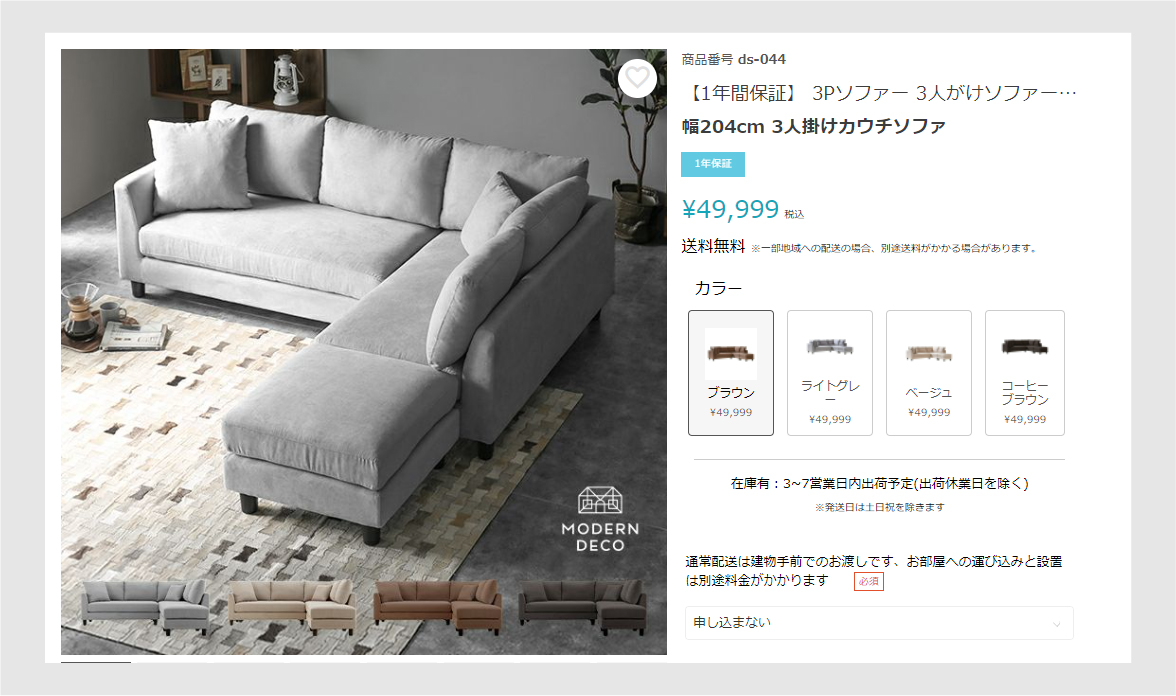
Task: Click the MODERN DECO logo on the image
Action: [x=600, y=520]
